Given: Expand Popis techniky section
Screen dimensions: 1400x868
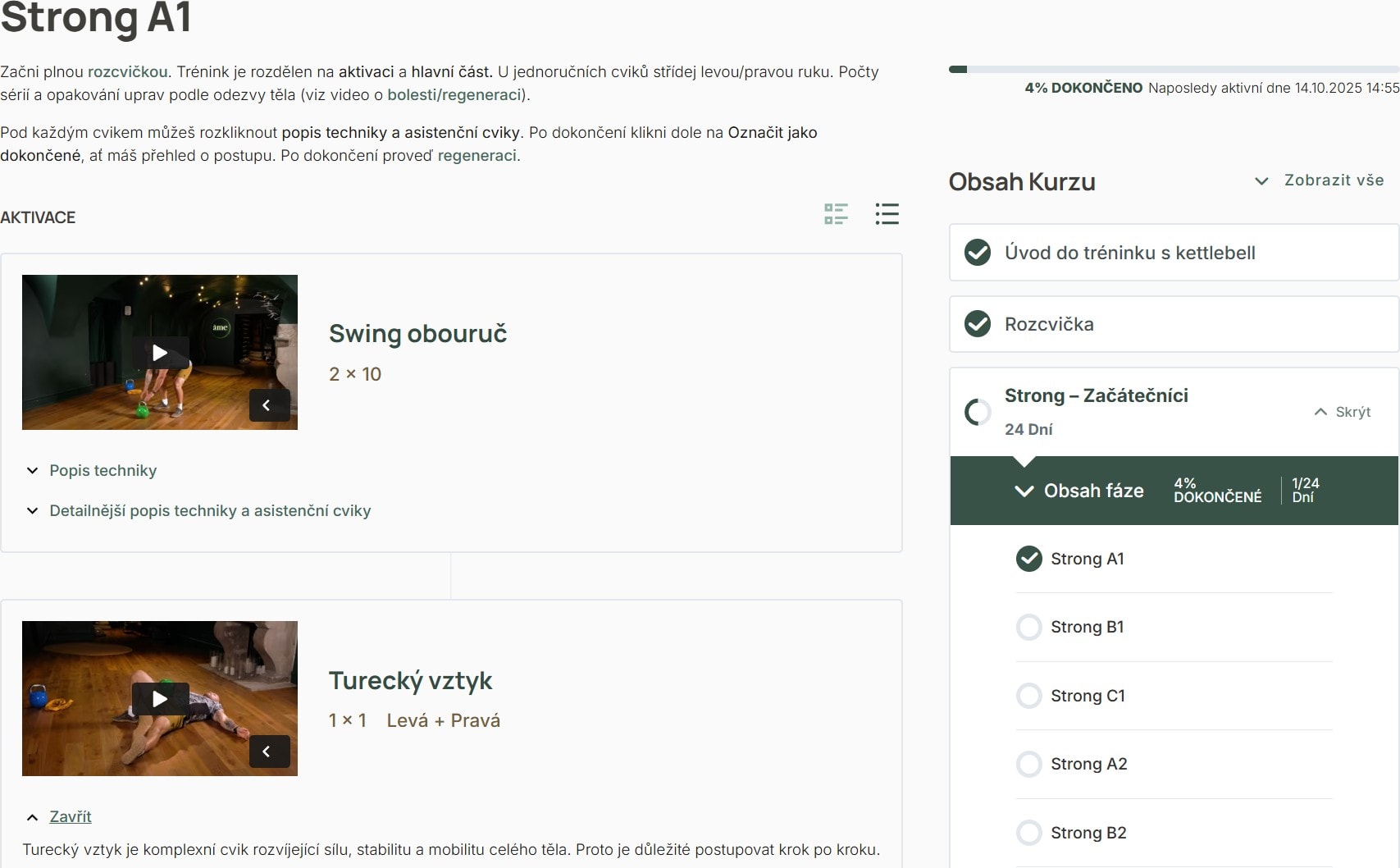Looking at the screenshot, I should (103, 470).
